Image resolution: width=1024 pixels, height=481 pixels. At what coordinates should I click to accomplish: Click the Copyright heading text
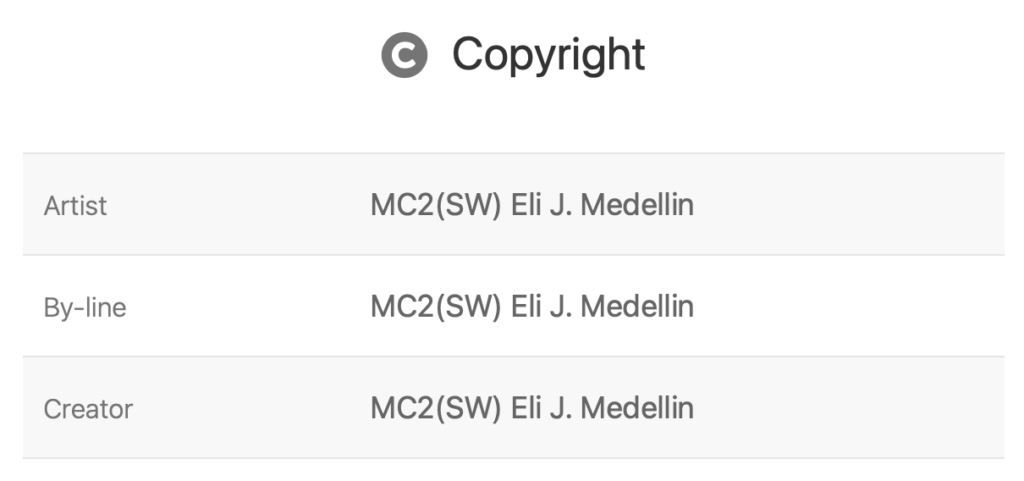click(548, 55)
